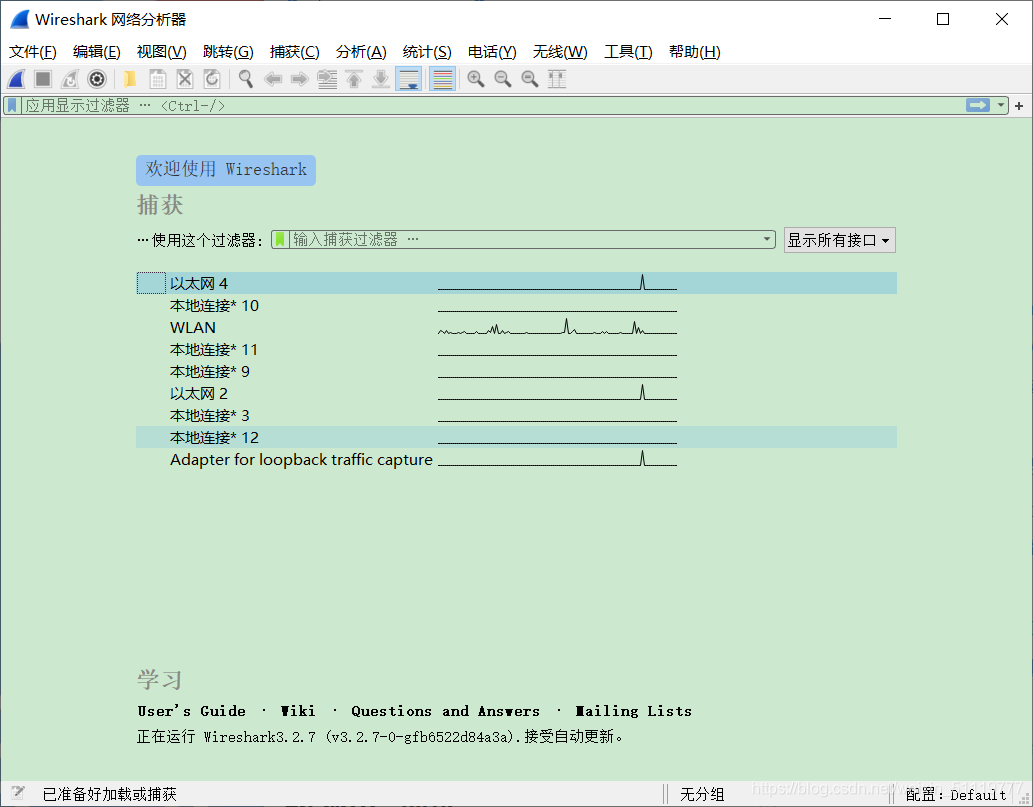Click display filter bookmark icon

[13, 105]
